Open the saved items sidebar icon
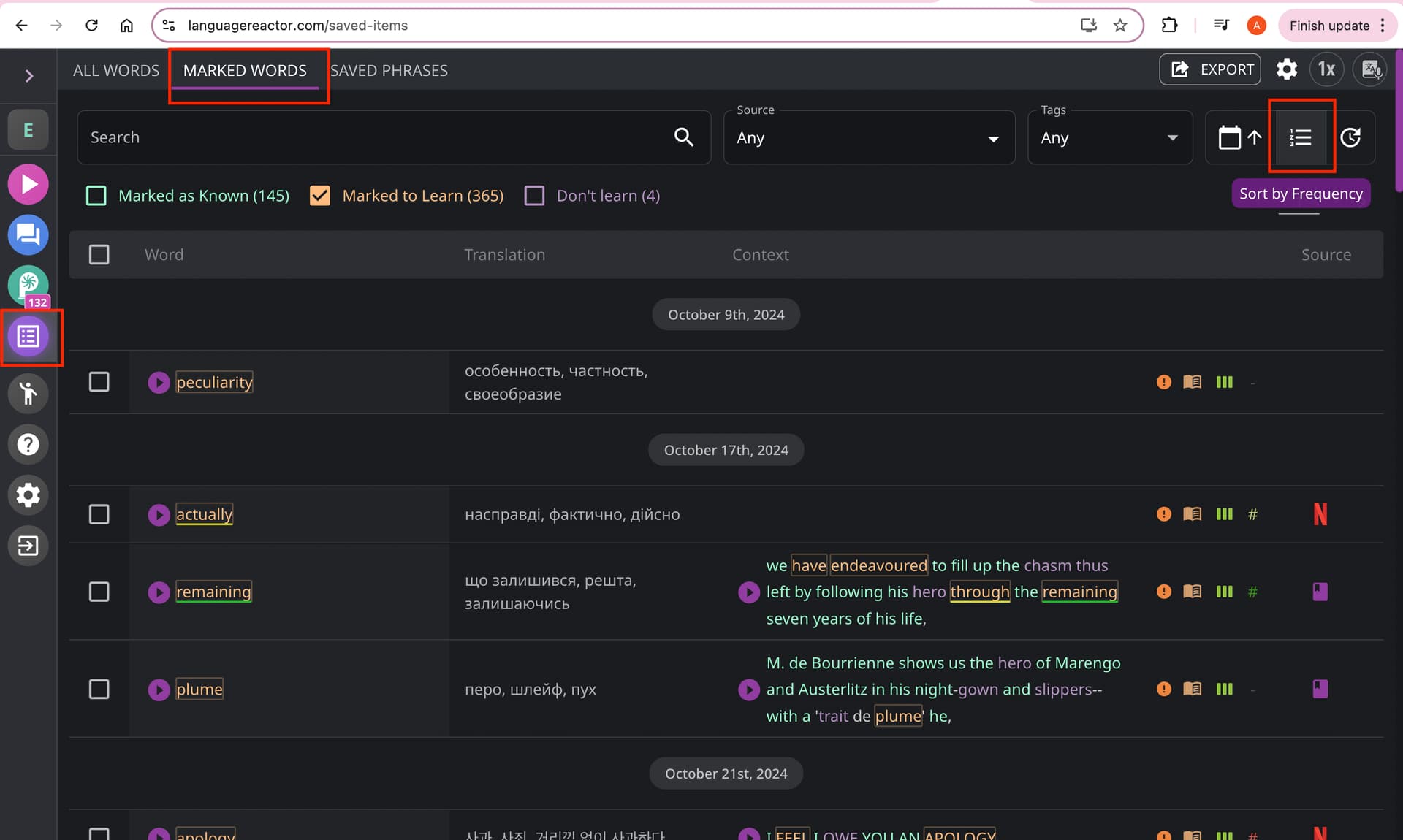1403x840 pixels. [28, 336]
